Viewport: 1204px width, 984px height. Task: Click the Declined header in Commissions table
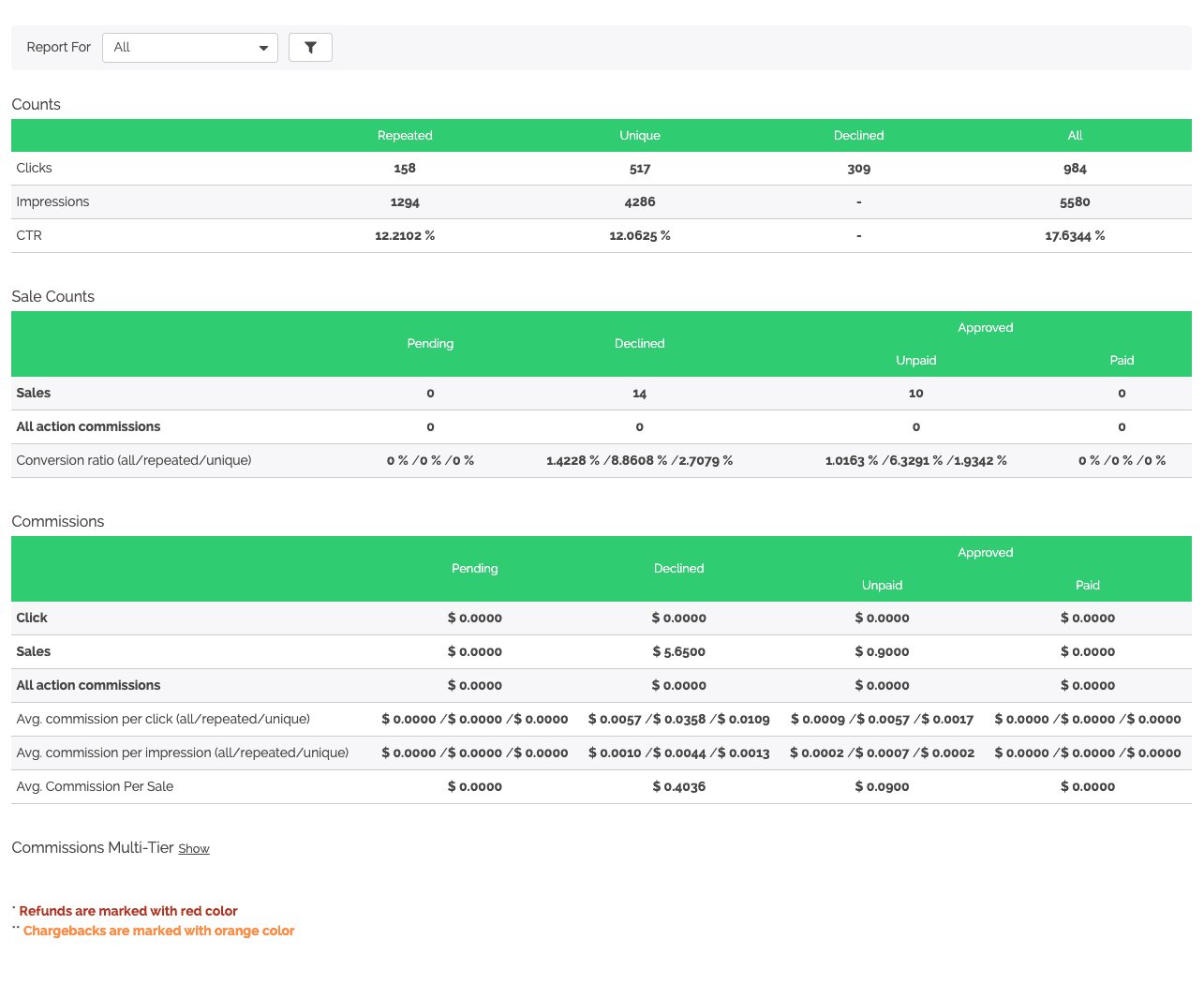click(x=679, y=569)
